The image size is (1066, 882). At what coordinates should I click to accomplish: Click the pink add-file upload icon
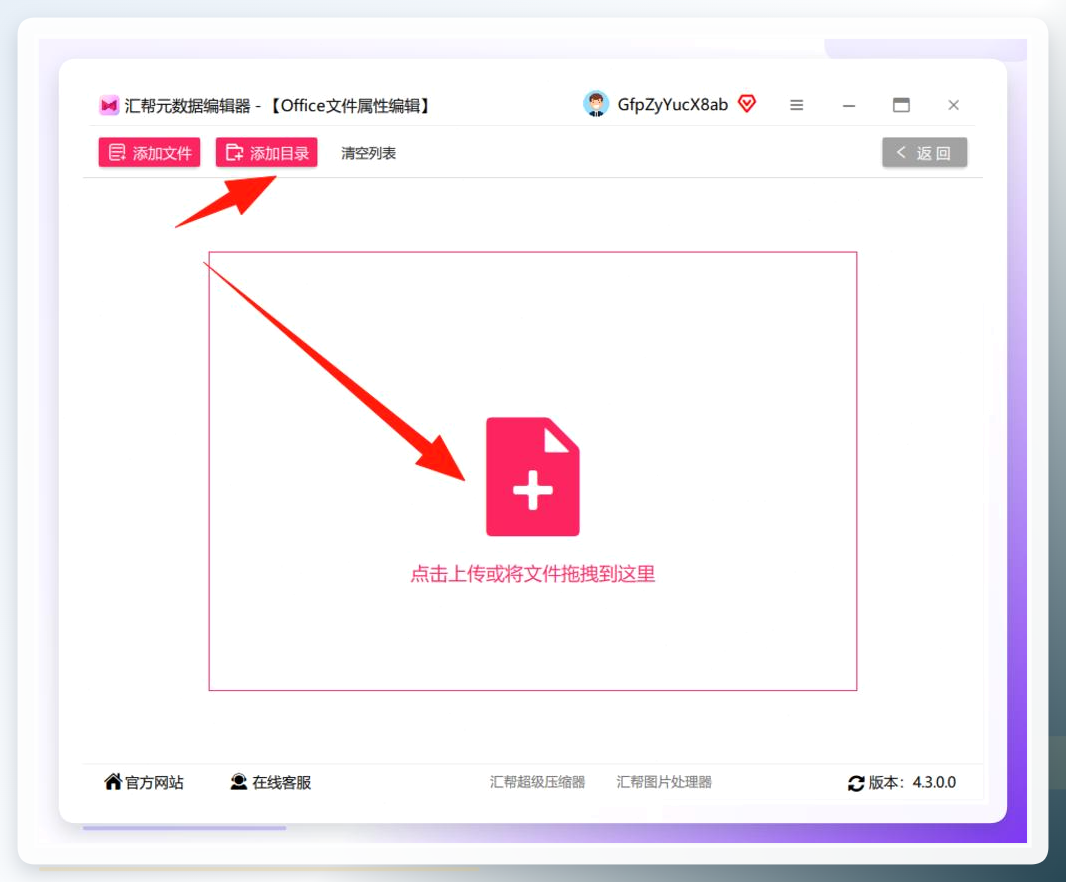click(532, 477)
